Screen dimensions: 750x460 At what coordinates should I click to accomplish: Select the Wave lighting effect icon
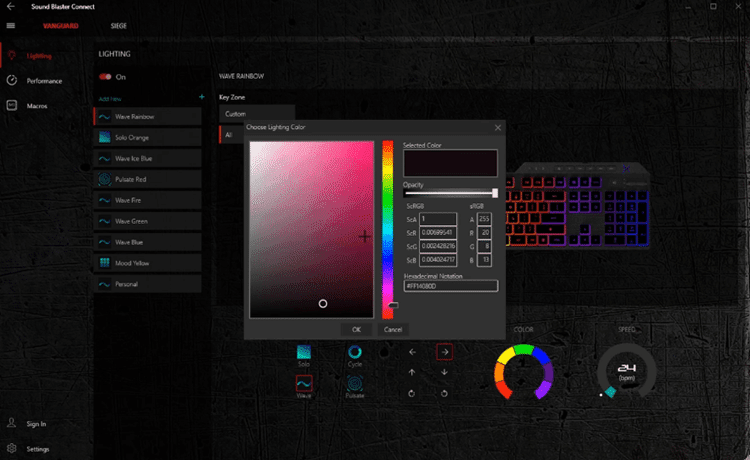coord(304,383)
